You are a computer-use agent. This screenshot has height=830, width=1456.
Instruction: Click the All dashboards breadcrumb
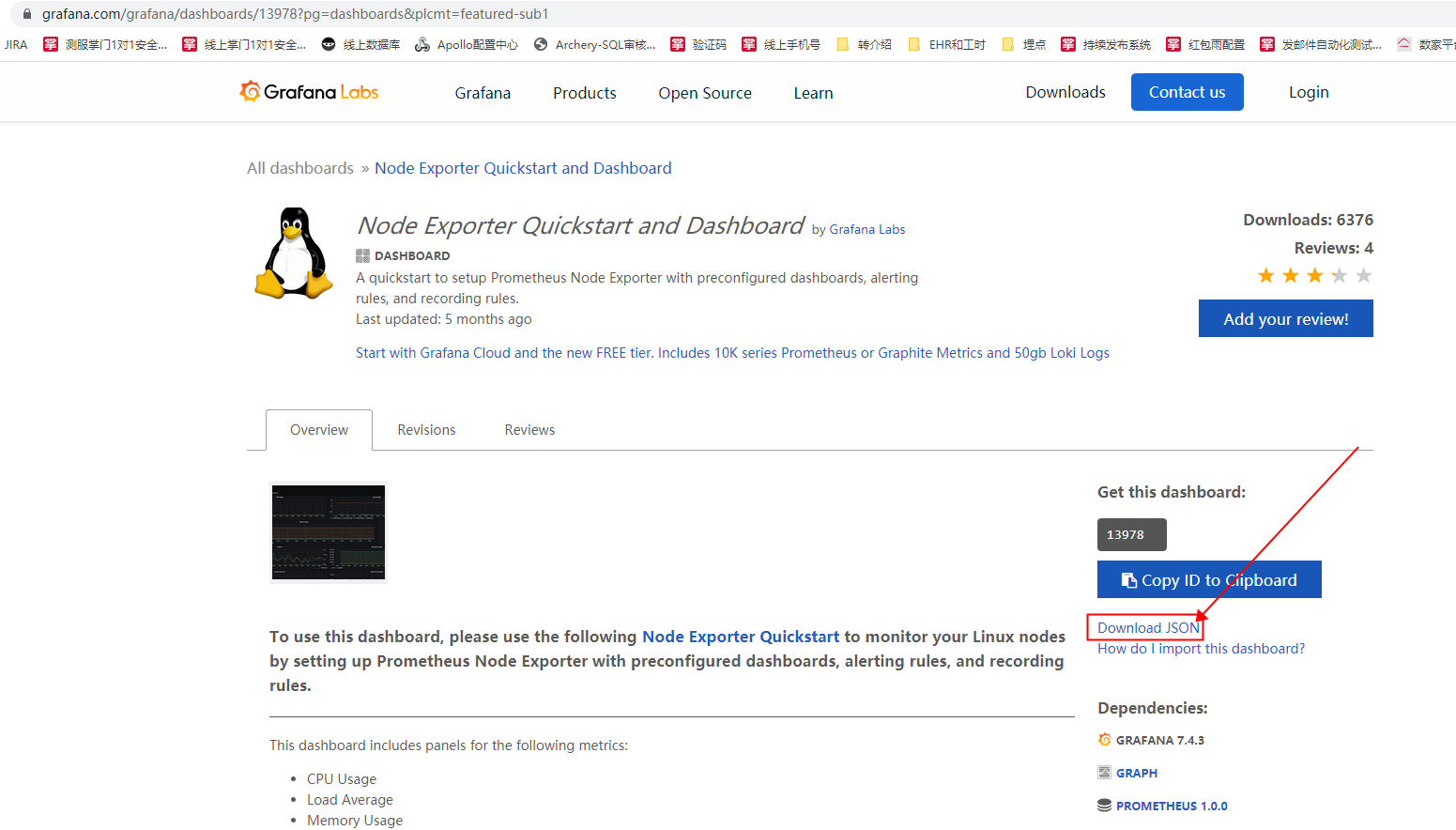(x=300, y=168)
